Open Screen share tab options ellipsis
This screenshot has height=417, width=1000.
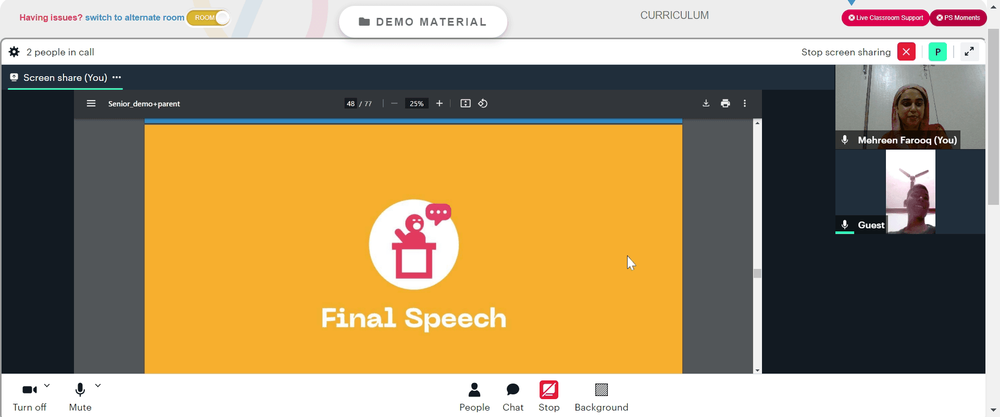point(117,77)
